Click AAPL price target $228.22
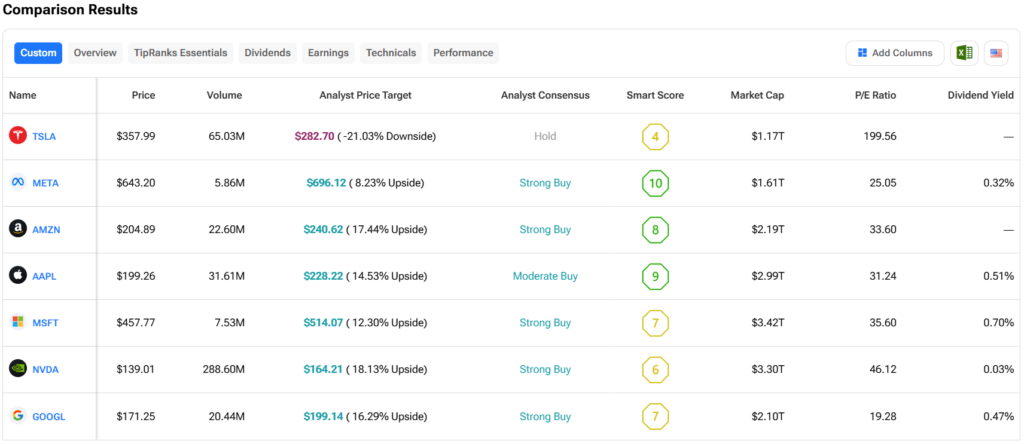Image resolution: width=1024 pixels, height=444 pixels. pyautogui.click(x=323, y=276)
